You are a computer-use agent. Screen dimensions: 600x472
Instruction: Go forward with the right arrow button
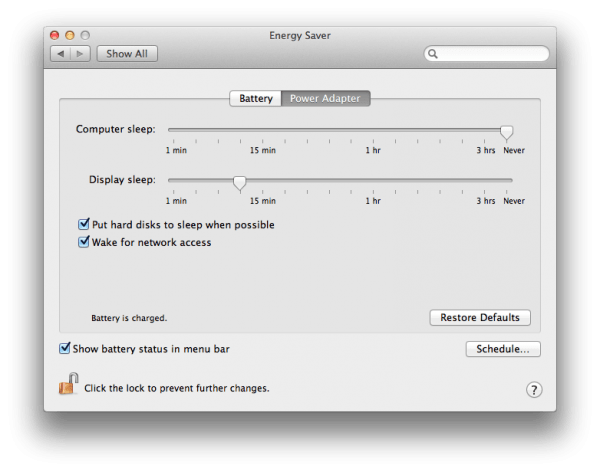(x=80, y=54)
